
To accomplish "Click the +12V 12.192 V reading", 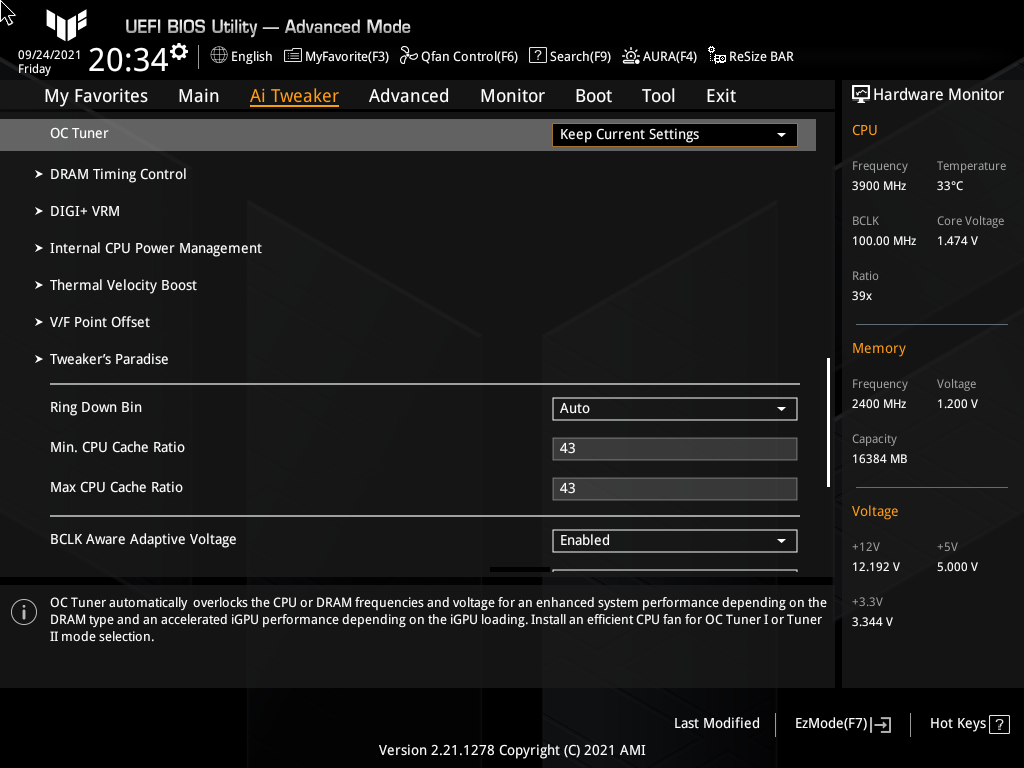I will click(x=875, y=567).
